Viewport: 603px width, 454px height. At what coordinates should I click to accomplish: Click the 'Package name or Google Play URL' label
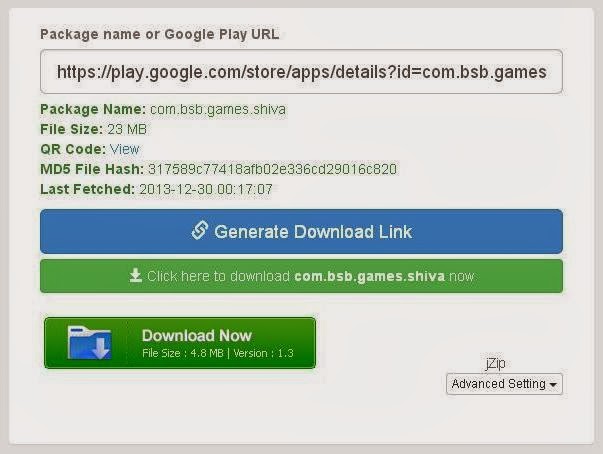[160, 34]
